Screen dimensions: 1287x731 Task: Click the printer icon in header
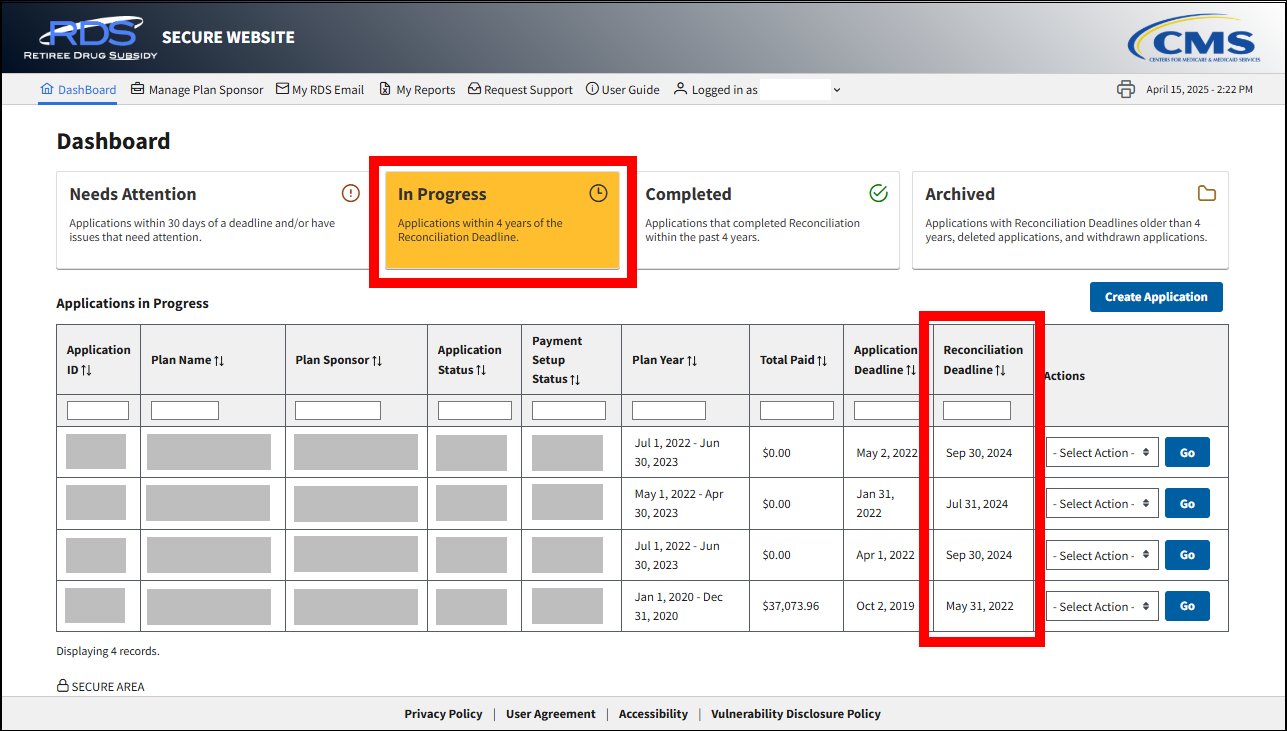(1126, 89)
